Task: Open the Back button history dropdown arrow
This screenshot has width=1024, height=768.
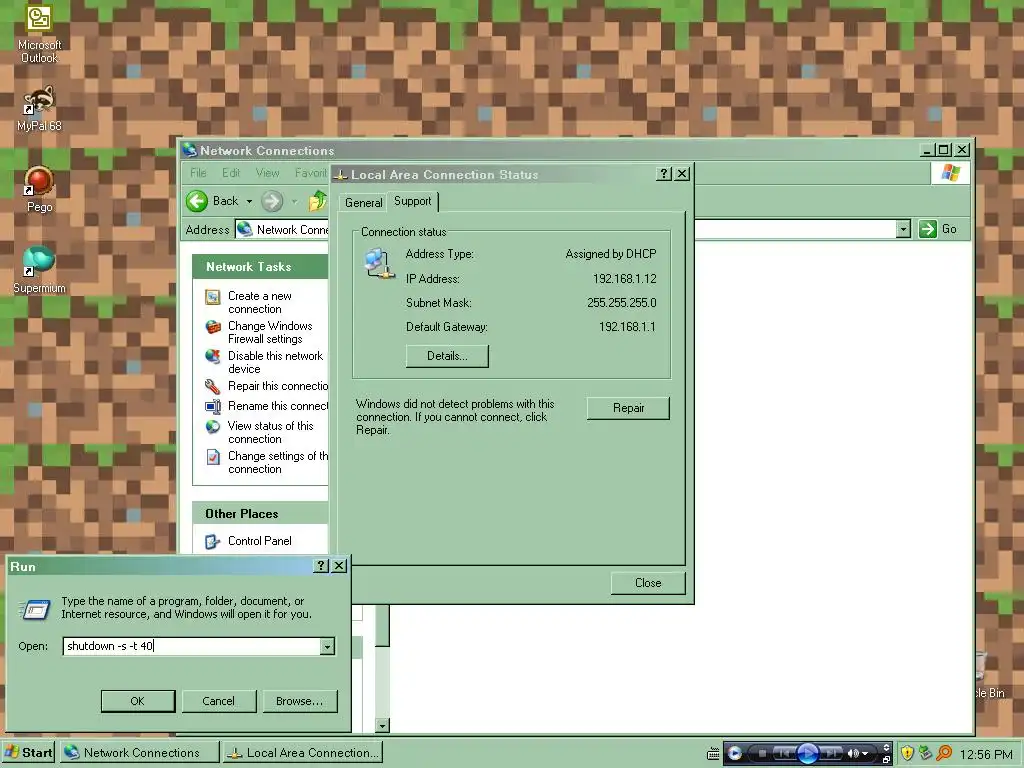Action: [249, 201]
